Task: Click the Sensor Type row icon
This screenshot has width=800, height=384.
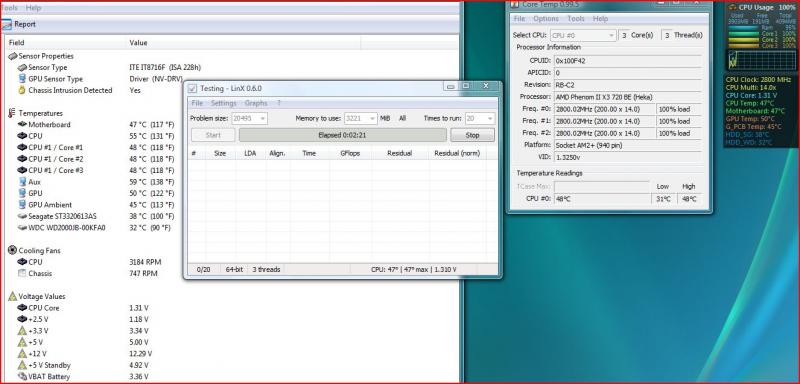Action: 22,67
